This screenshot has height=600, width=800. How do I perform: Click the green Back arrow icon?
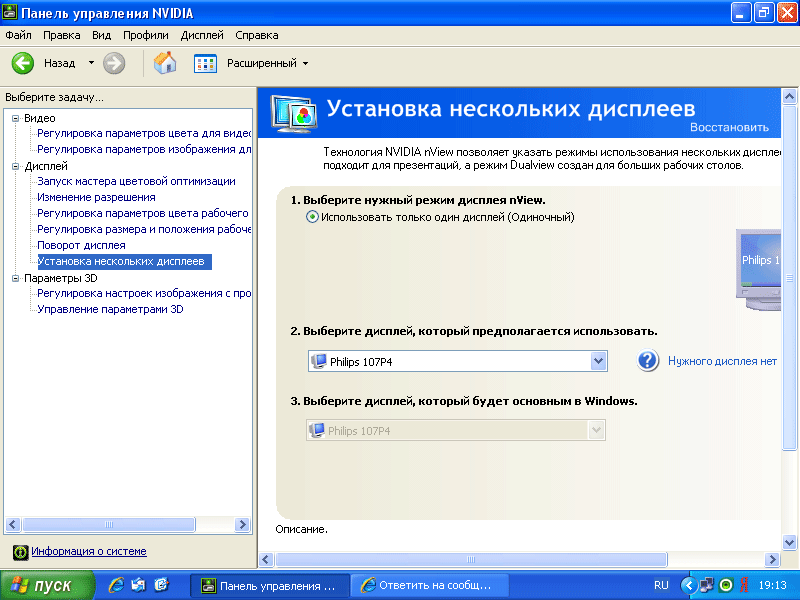pos(23,63)
